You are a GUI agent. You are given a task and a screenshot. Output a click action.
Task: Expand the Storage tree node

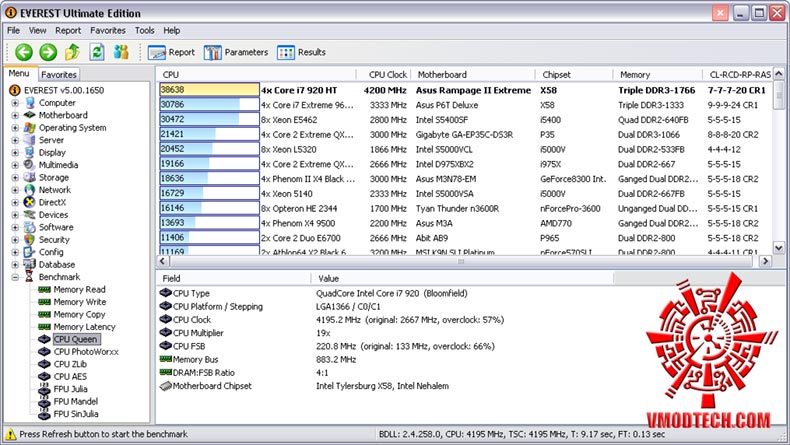click(15, 177)
